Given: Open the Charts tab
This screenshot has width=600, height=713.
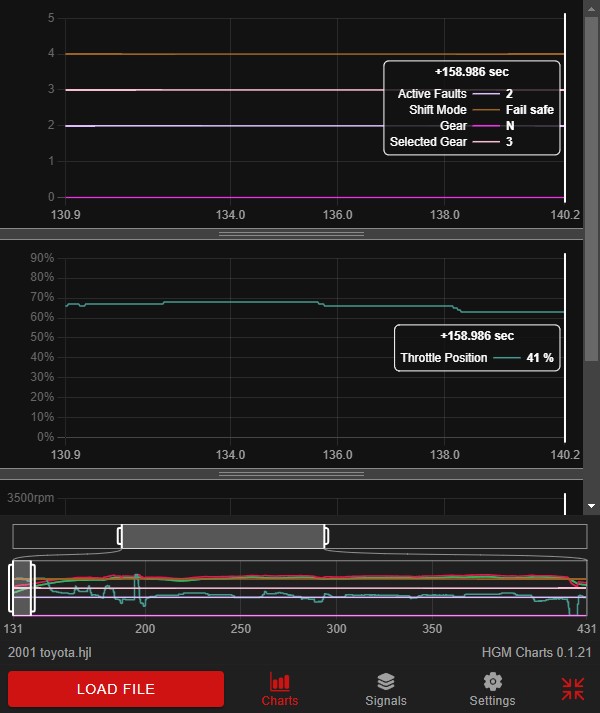Looking at the screenshot, I should pyautogui.click(x=279, y=689).
